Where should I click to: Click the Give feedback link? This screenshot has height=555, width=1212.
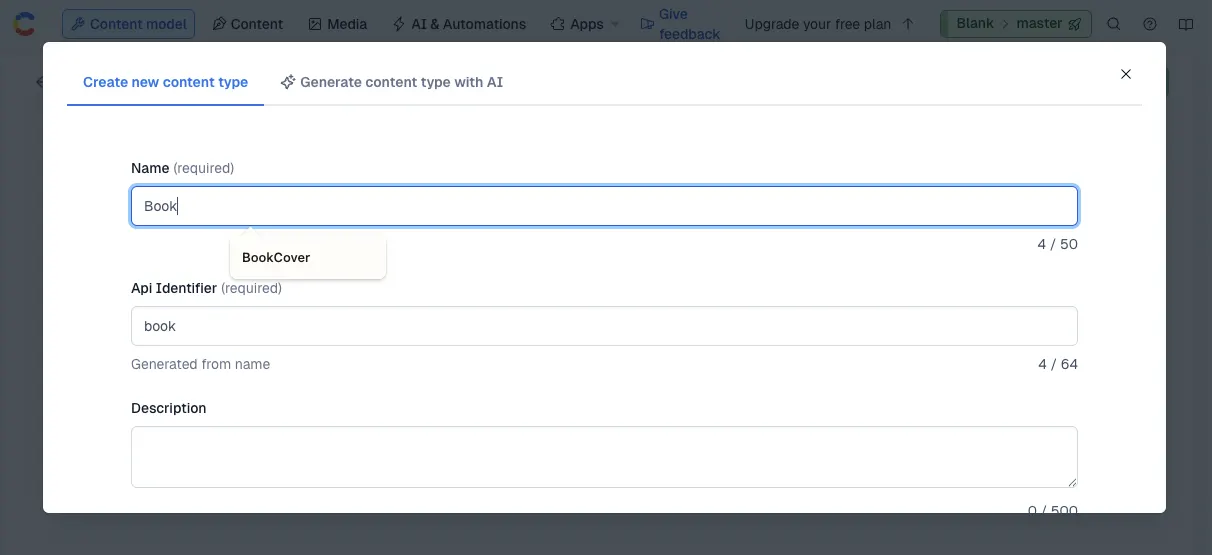click(x=680, y=24)
